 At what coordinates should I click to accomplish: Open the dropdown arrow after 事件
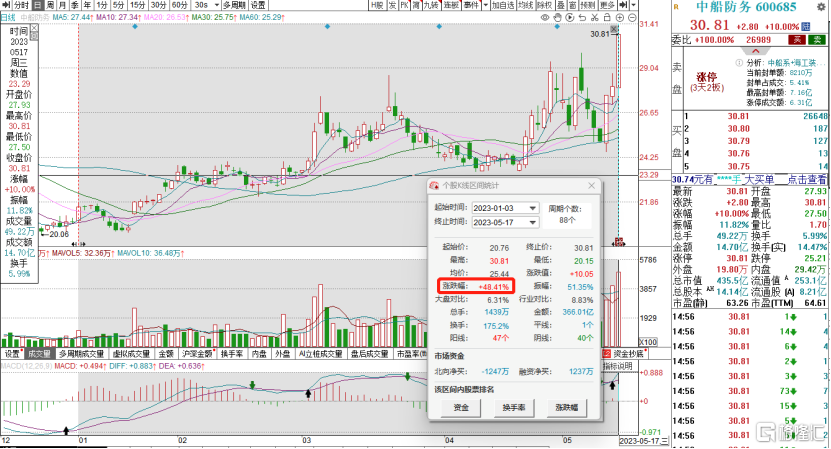[x=485, y=5]
